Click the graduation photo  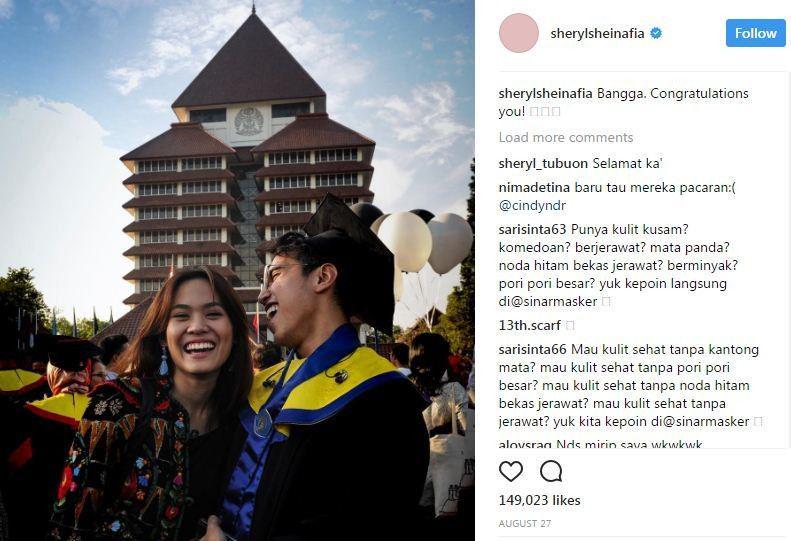point(237,270)
